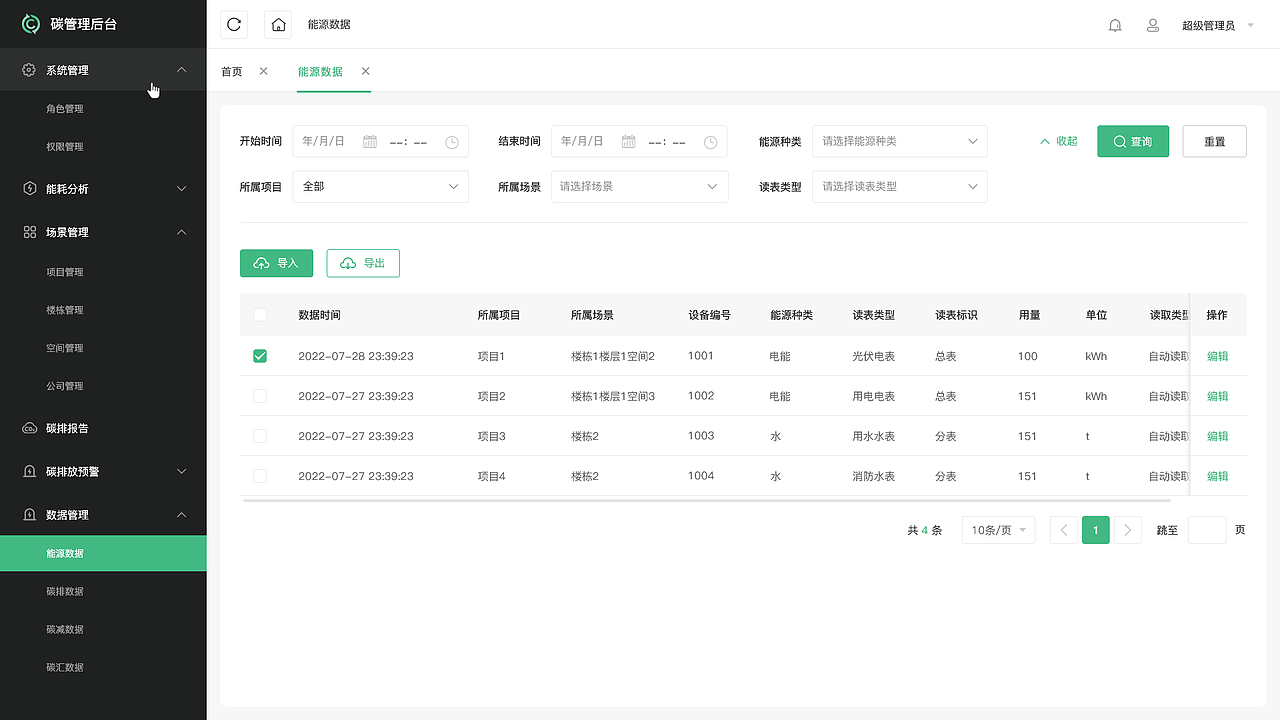This screenshot has width=1280, height=720.
Task: Open the 超级管理员 account dropdown
Action: pos(1218,25)
